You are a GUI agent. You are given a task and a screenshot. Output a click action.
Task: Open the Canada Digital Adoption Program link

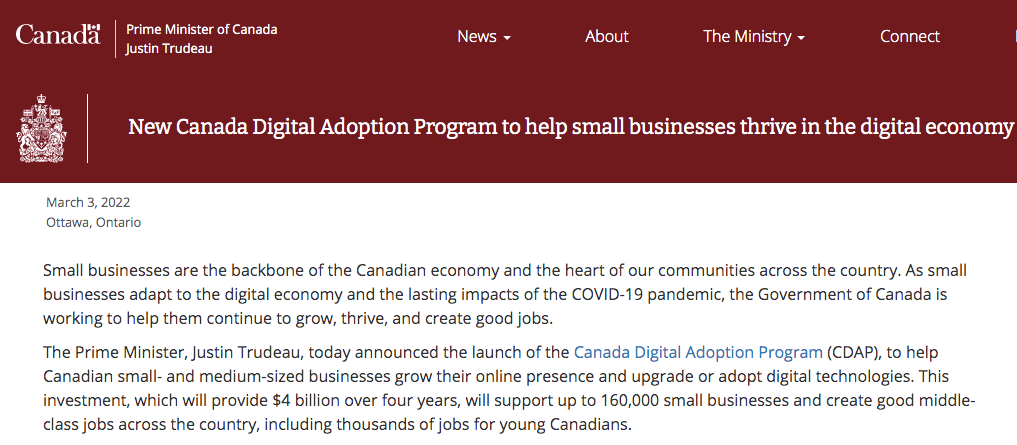698,352
